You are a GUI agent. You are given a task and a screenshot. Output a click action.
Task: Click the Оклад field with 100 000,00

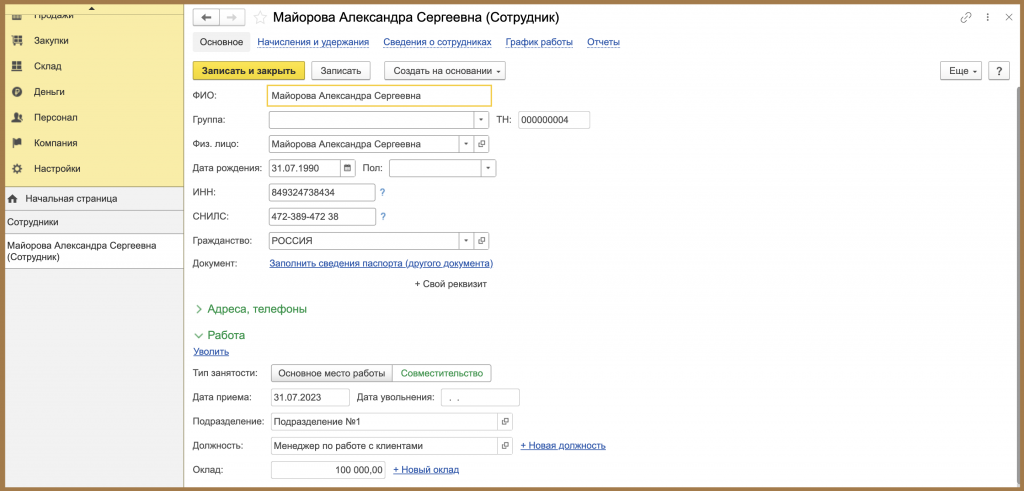pos(328,470)
